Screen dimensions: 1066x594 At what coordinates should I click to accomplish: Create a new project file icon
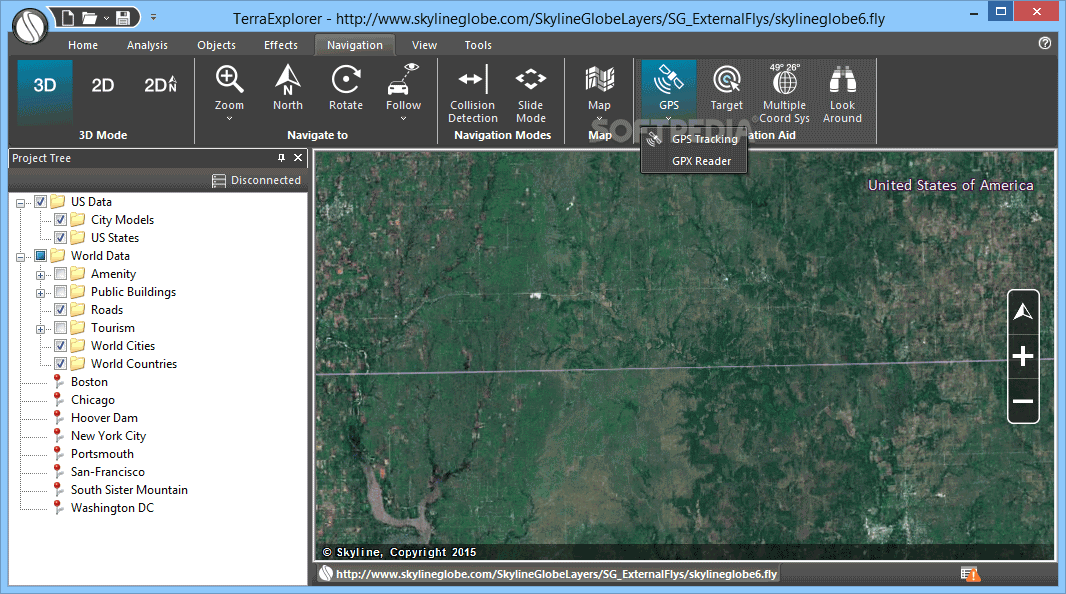pyautogui.click(x=68, y=18)
